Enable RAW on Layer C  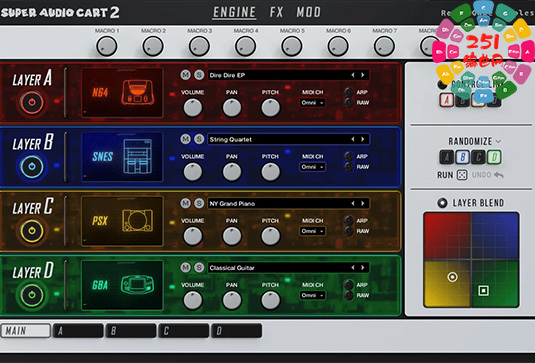pyautogui.click(x=349, y=231)
